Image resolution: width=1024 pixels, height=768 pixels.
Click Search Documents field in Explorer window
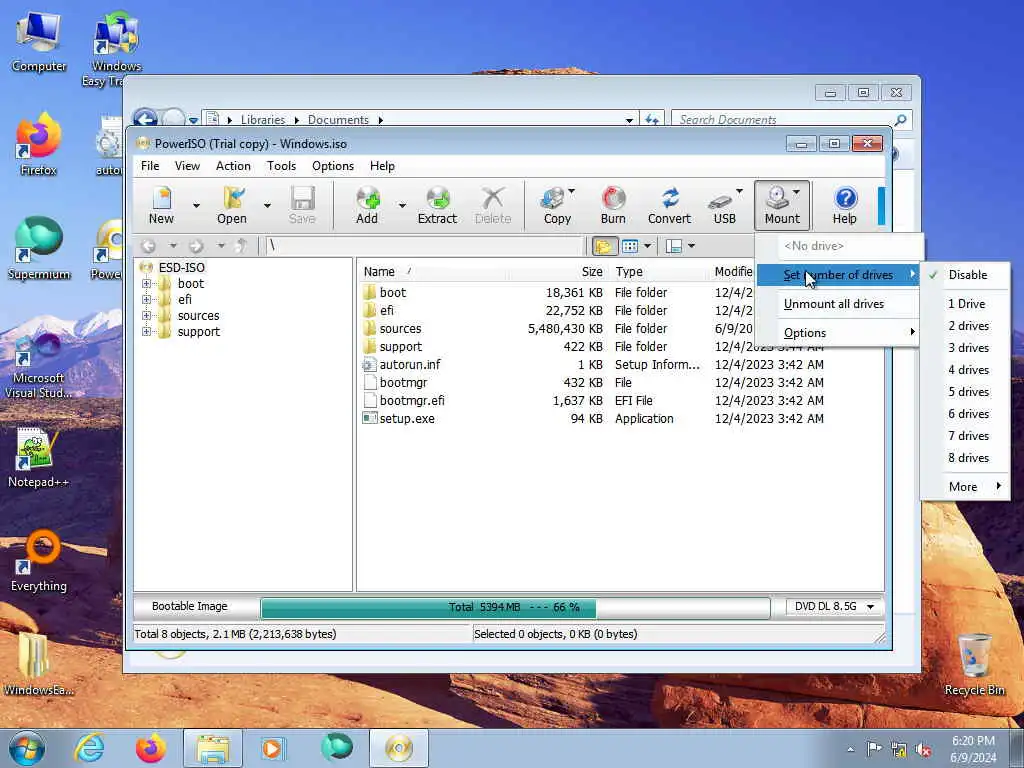click(x=790, y=120)
